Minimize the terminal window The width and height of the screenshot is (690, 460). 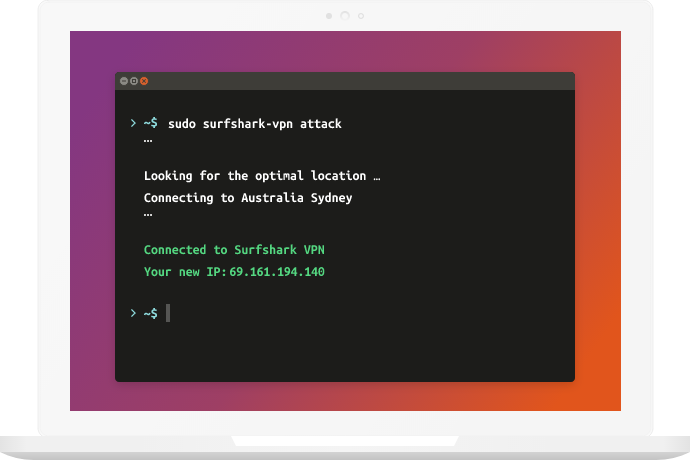pos(124,81)
